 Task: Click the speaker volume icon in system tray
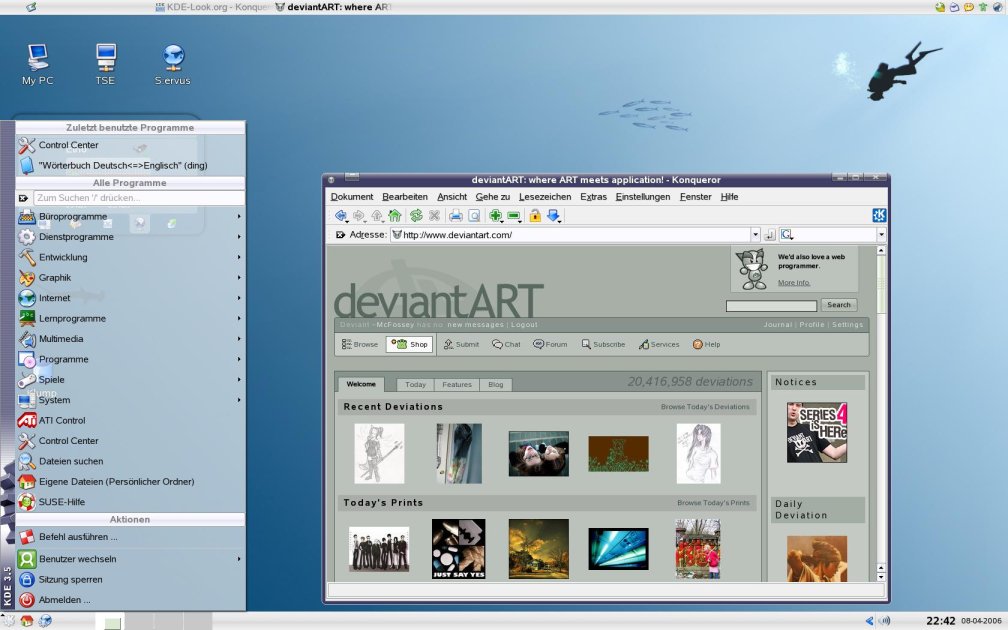pos(885,620)
